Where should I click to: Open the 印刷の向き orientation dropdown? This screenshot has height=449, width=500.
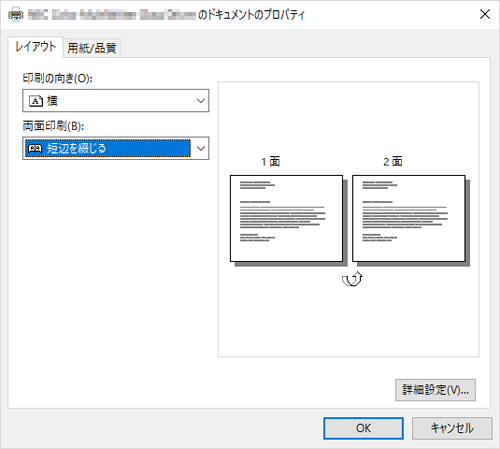pyautogui.click(x=116, y=100)
